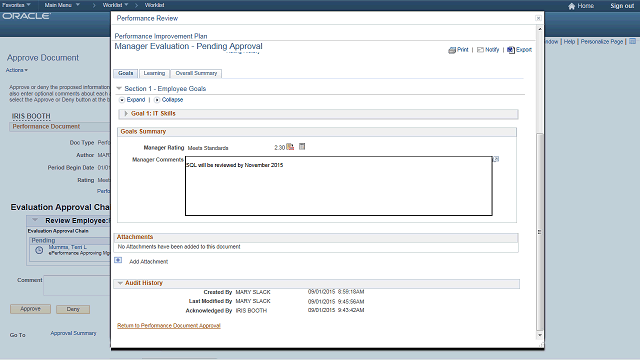Switch to the Overall Summary tab

coord(196,73)
